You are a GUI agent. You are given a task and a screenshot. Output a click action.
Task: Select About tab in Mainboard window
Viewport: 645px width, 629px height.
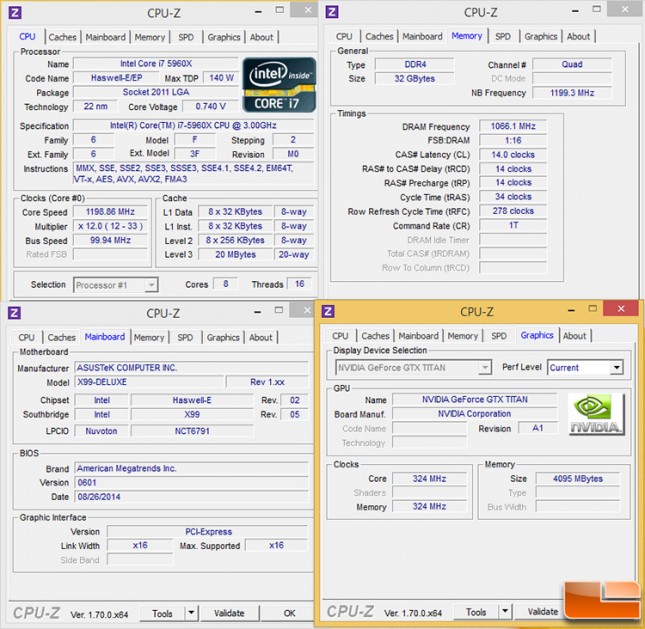[x=261, y=337]
